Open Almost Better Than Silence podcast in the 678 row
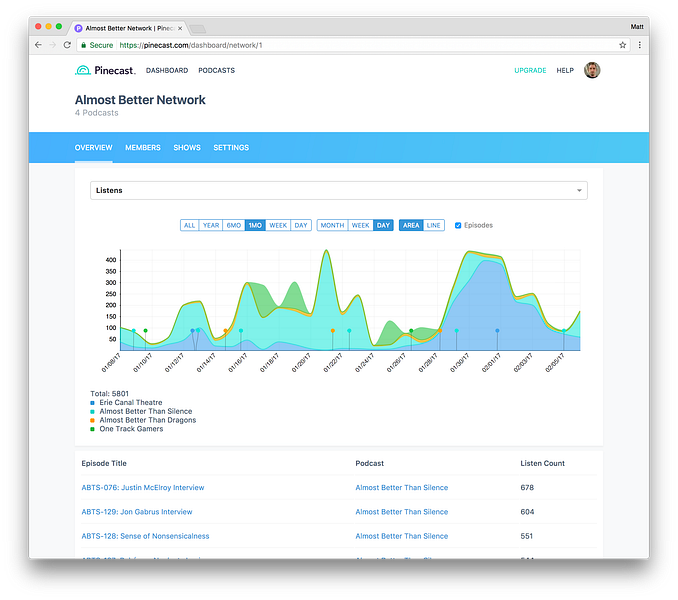 402,488
